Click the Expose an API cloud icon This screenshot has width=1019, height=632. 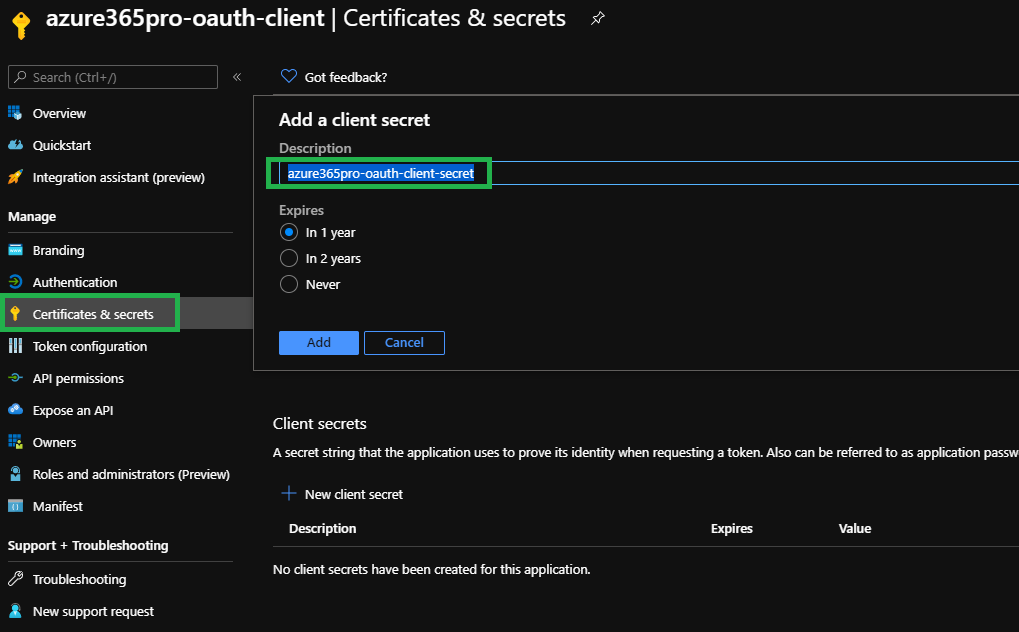click(15, 410)
